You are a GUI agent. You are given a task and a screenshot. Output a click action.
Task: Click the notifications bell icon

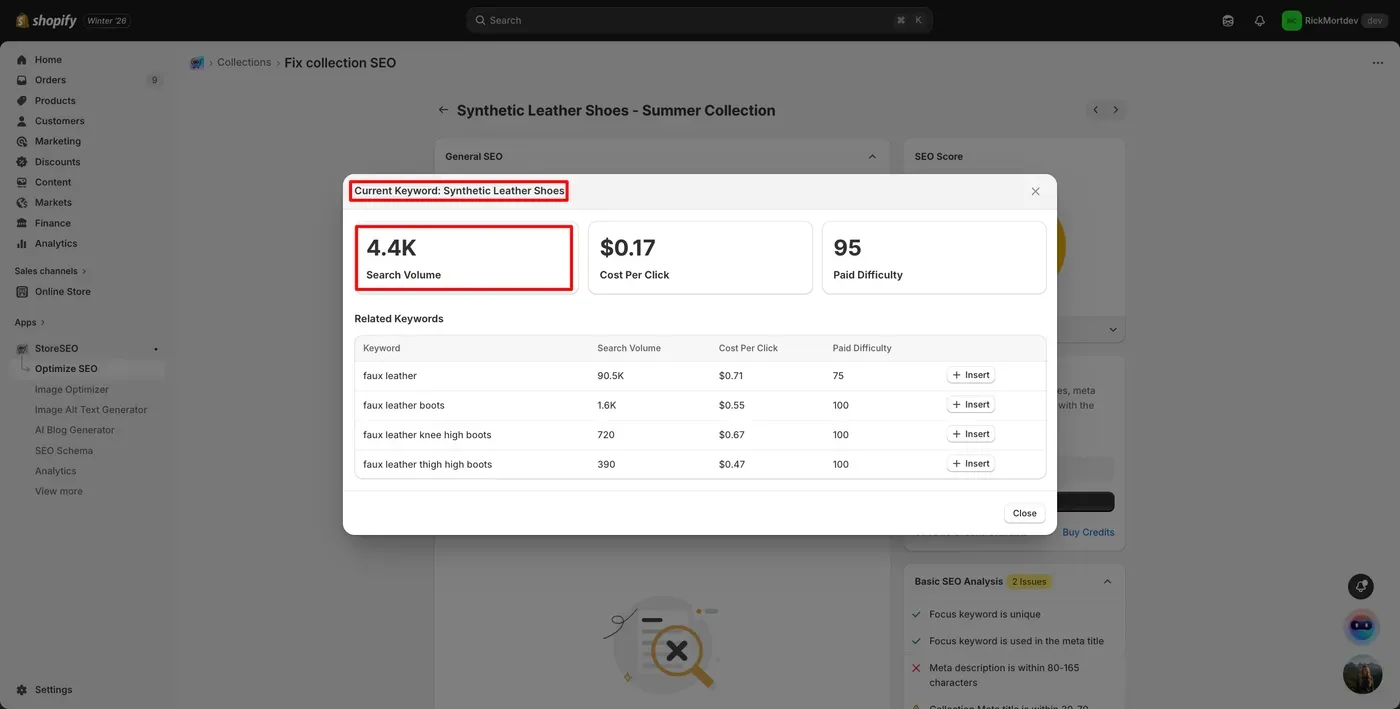(x=1259, y=20)
